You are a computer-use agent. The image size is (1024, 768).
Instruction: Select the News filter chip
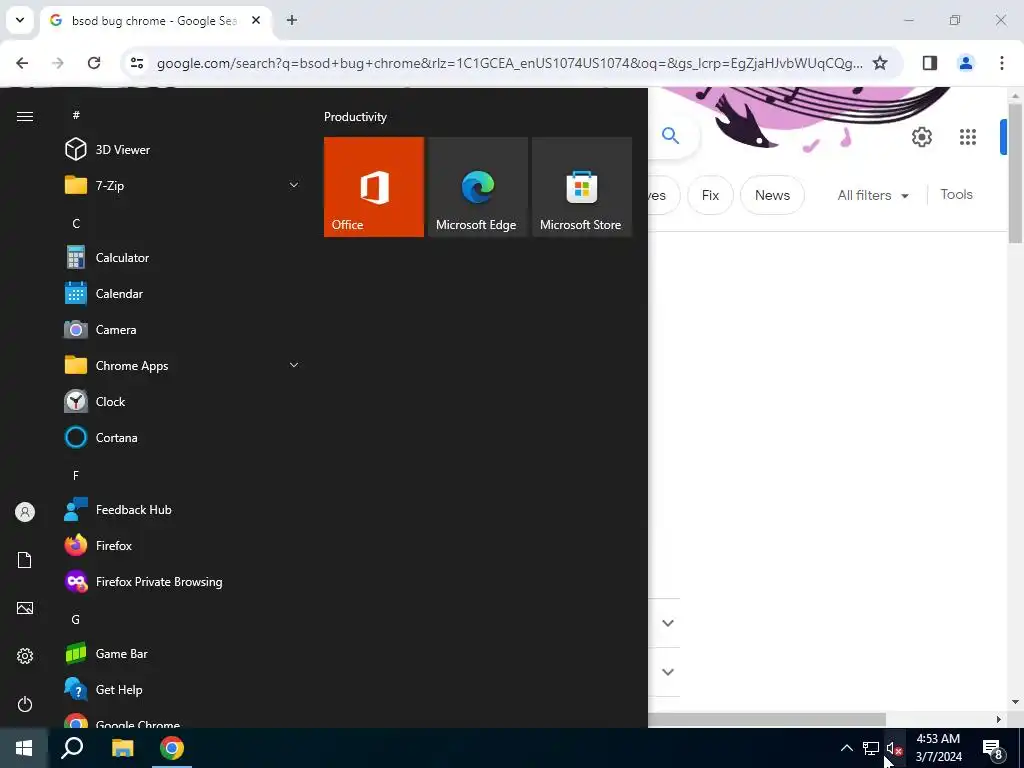(772, 195)
